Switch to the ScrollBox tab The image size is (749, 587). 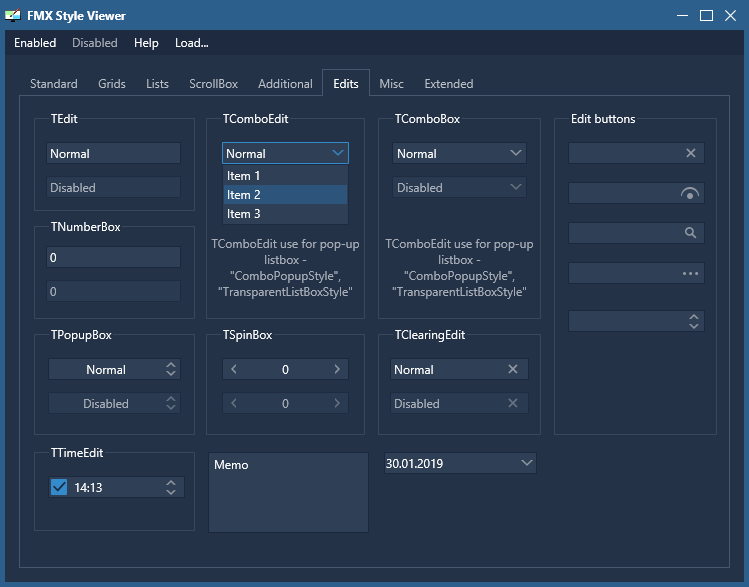213,84
